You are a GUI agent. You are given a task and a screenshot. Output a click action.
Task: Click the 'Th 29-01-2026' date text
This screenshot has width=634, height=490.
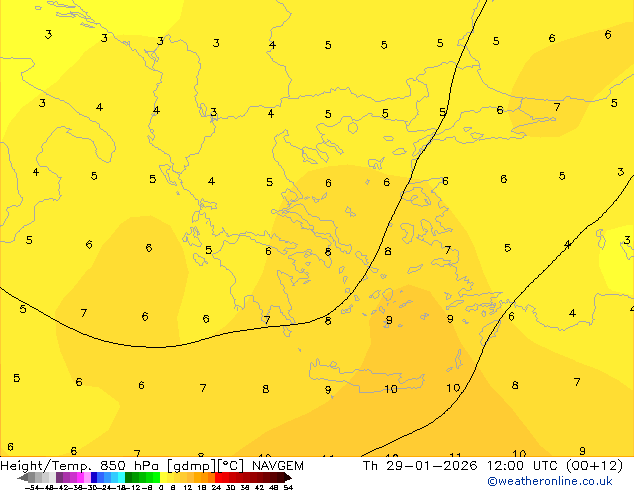(420, 466)
